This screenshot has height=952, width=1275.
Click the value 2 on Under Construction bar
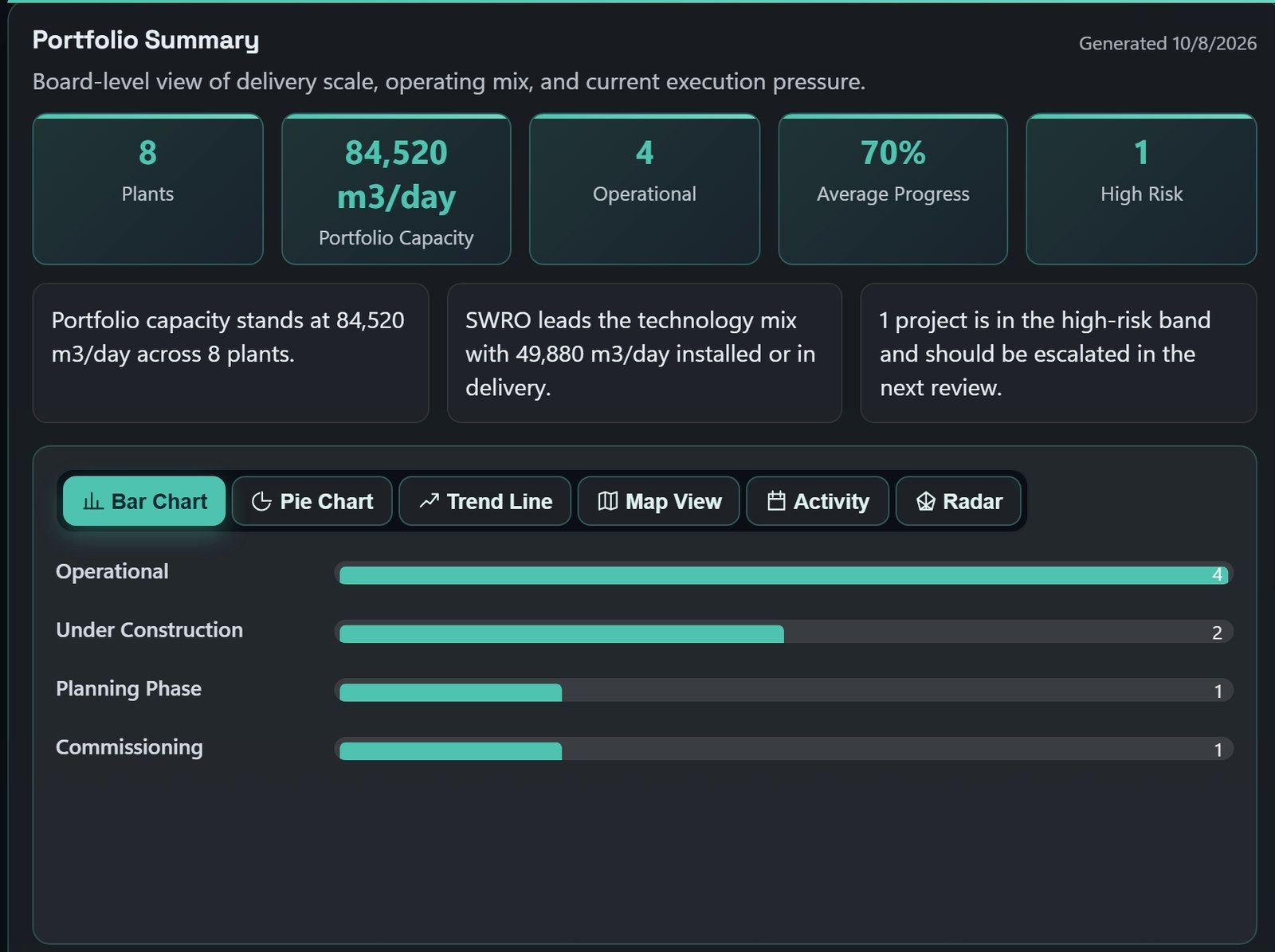[1217, 633]
